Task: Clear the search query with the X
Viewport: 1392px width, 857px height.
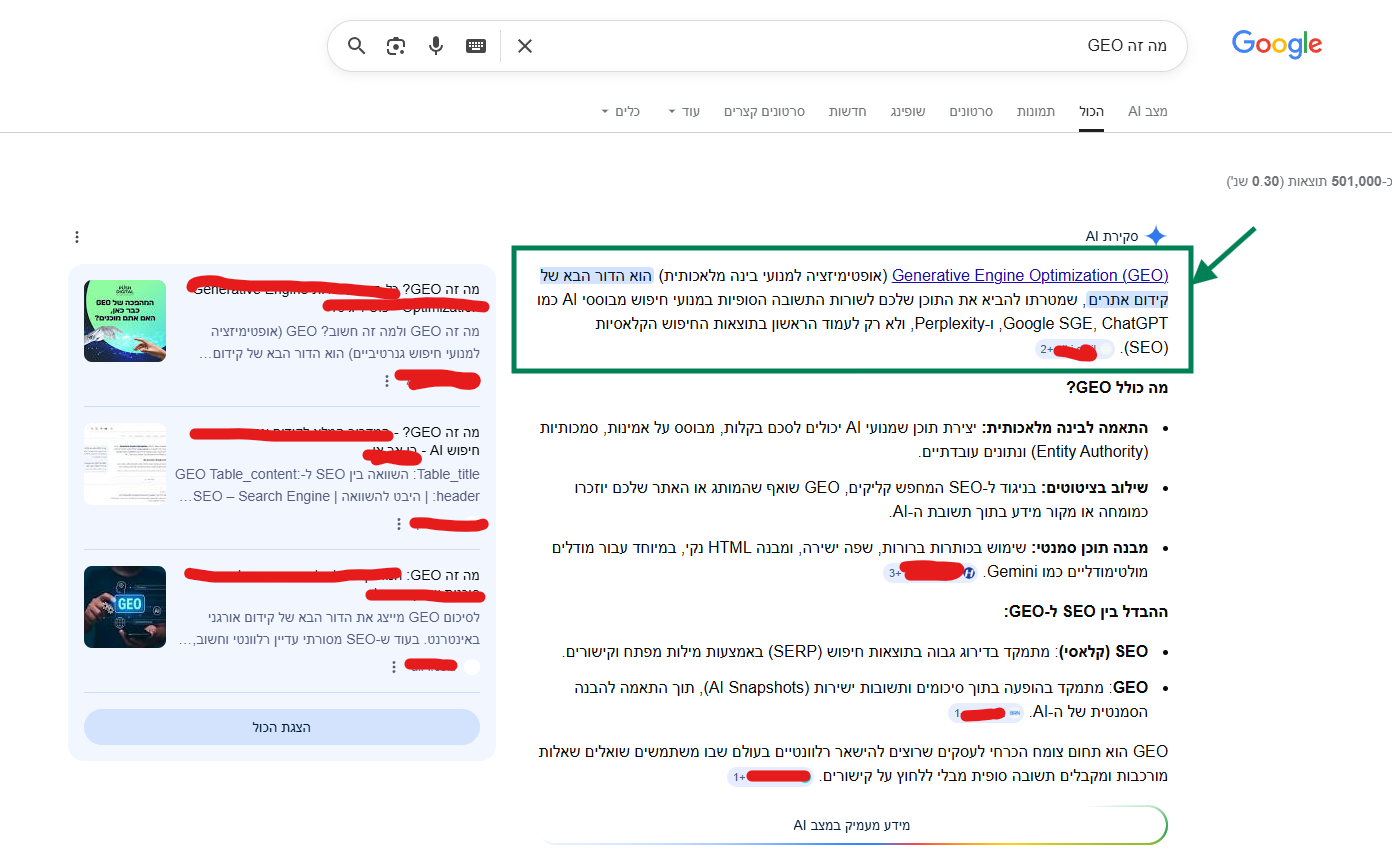Action: 525,45
